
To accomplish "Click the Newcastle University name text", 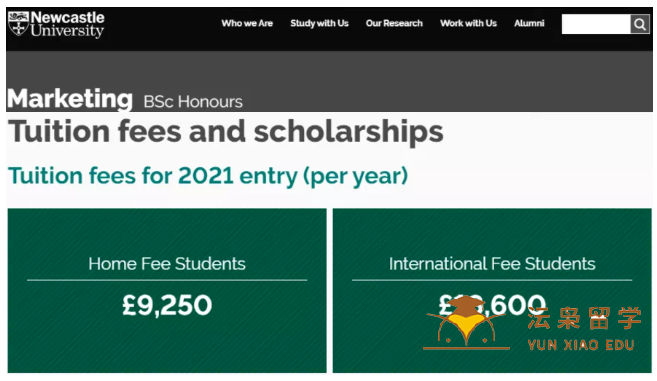I will coord(67,24).
